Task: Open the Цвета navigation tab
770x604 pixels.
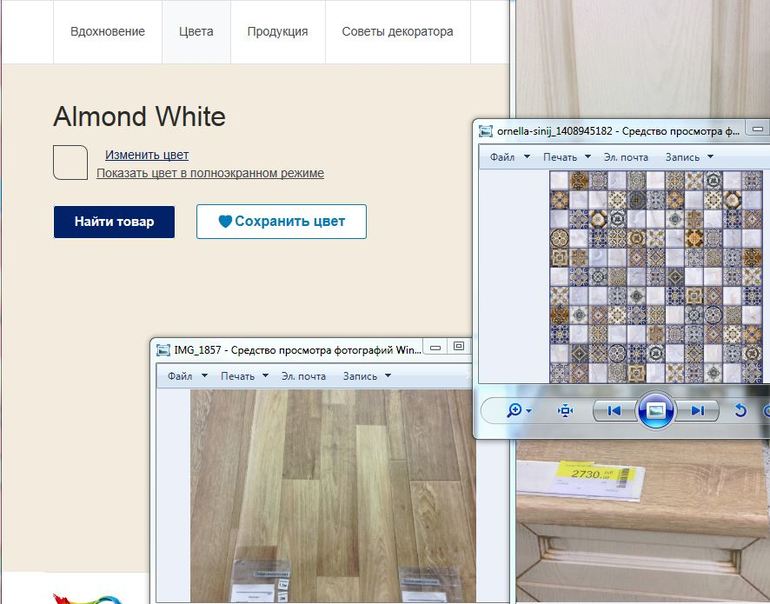Action: pos(196,31)
